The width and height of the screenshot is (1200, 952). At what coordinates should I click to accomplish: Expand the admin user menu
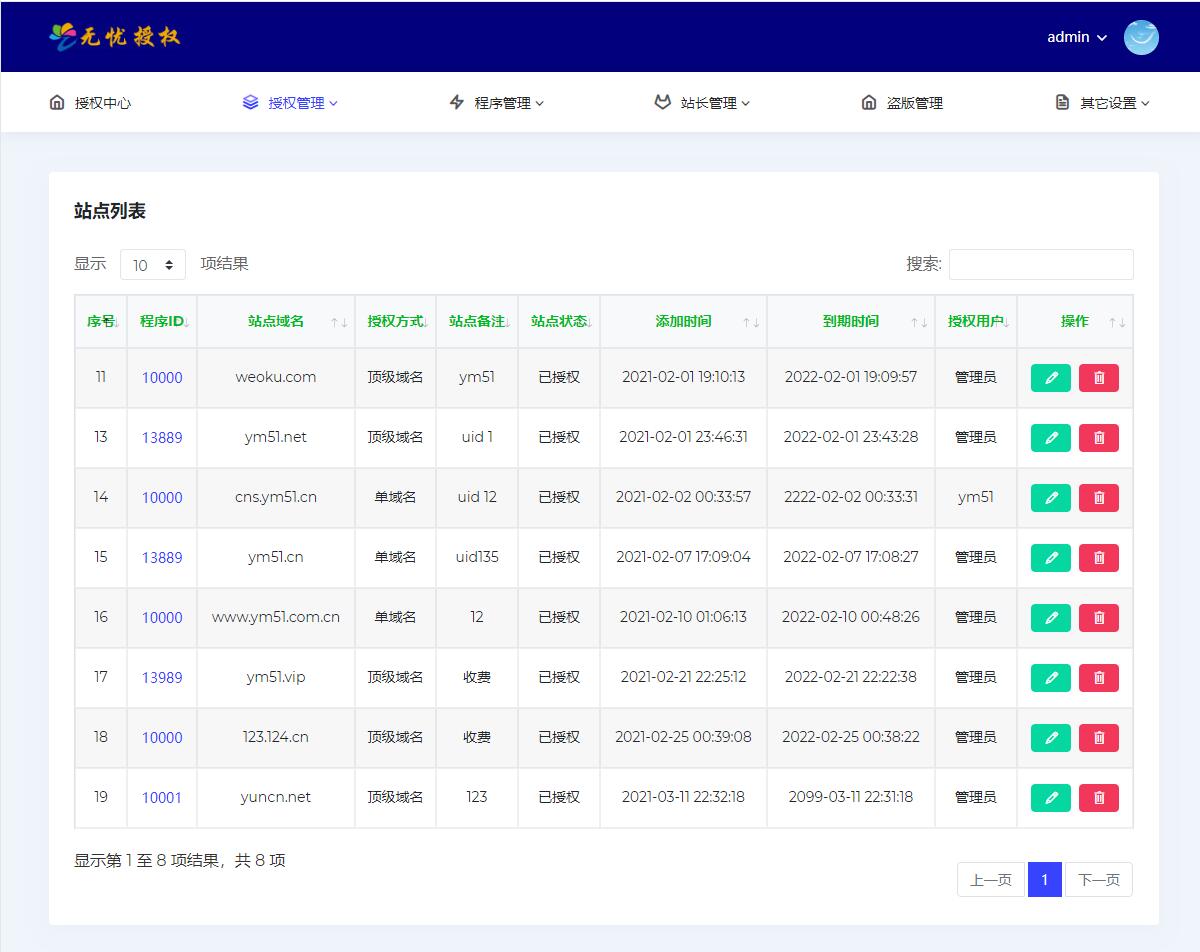pyautogui.click(x=1077, y=37)
